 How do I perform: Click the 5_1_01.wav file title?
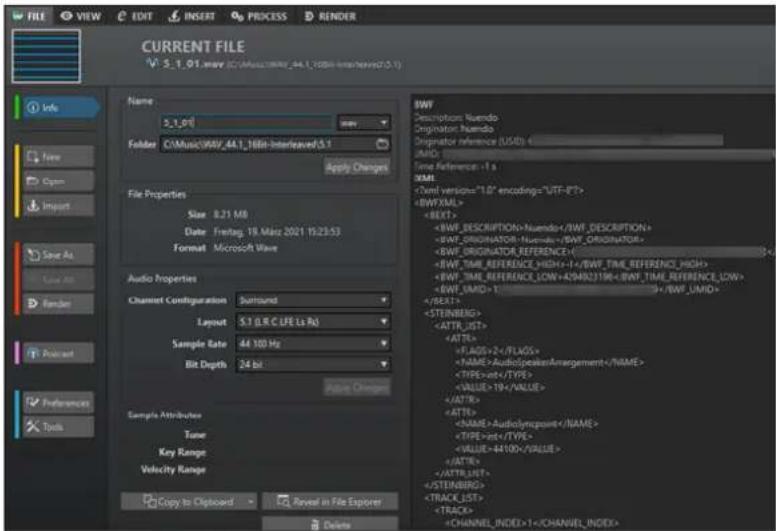[x=194, y=64]
